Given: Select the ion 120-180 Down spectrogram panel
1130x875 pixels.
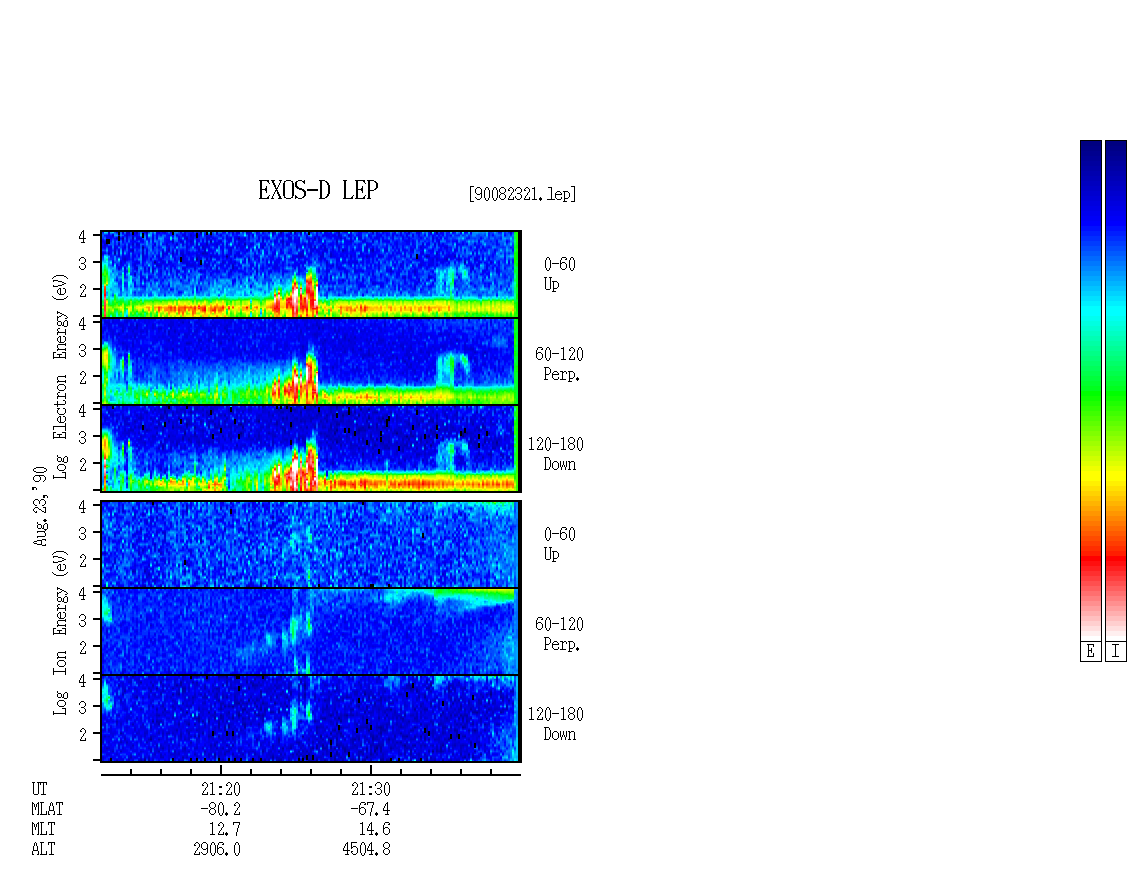Looking at the screenshot, I should point(311,719).
